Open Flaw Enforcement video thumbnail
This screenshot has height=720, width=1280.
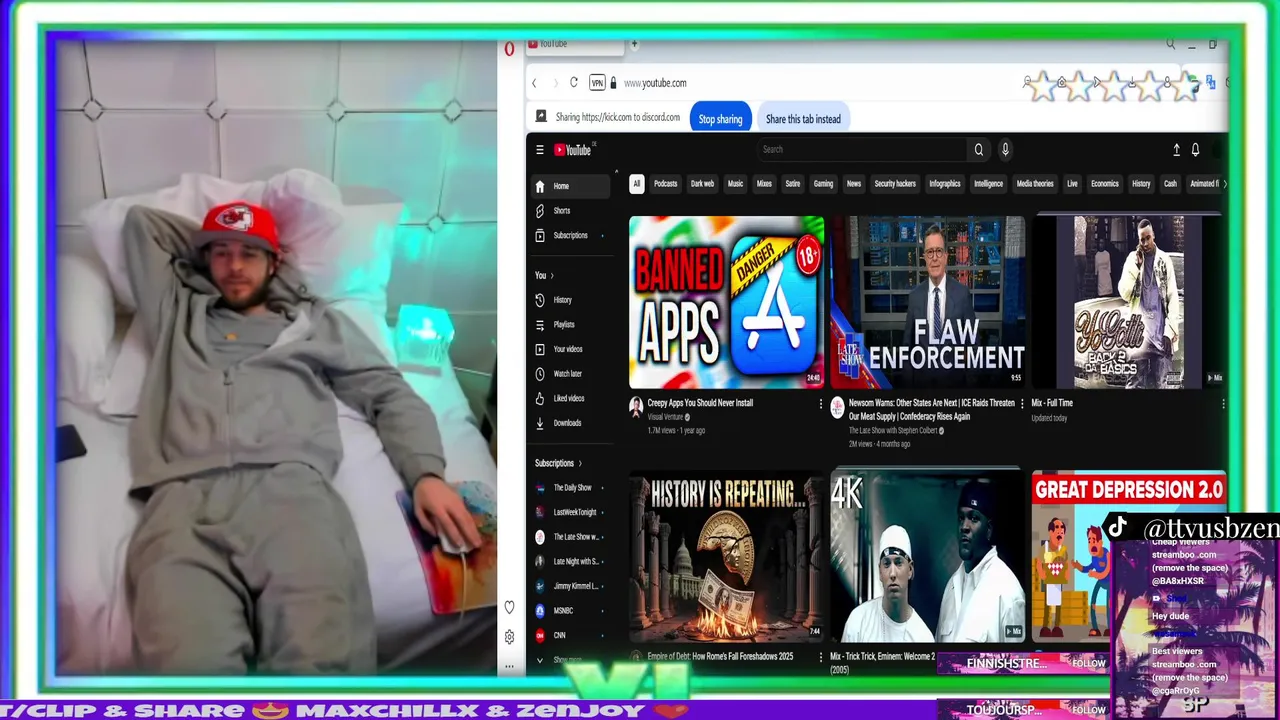[928, 302]
